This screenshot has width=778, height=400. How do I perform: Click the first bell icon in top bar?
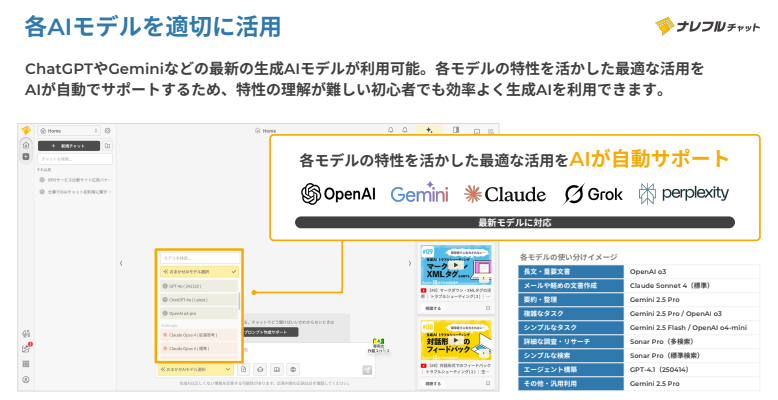pos(390,130)
